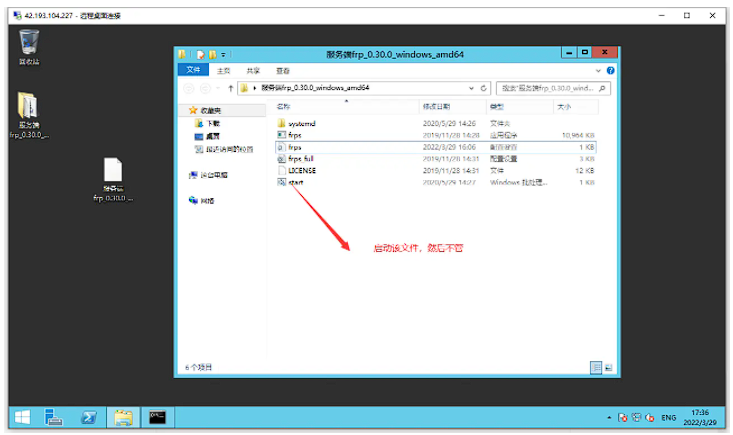Open the Recycle Bin on desktop
This screenshot has width=733, height=435.
(29, 43)
